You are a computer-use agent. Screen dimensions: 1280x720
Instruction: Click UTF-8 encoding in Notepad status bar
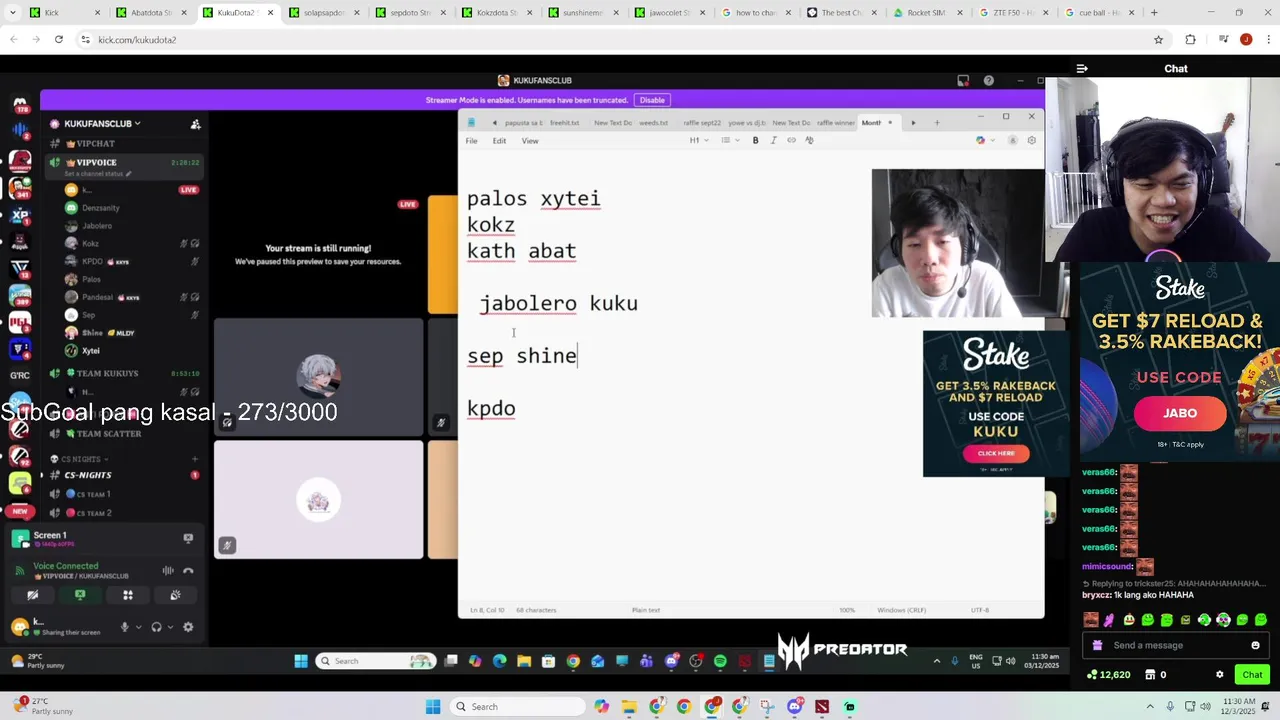coord(980,610)
